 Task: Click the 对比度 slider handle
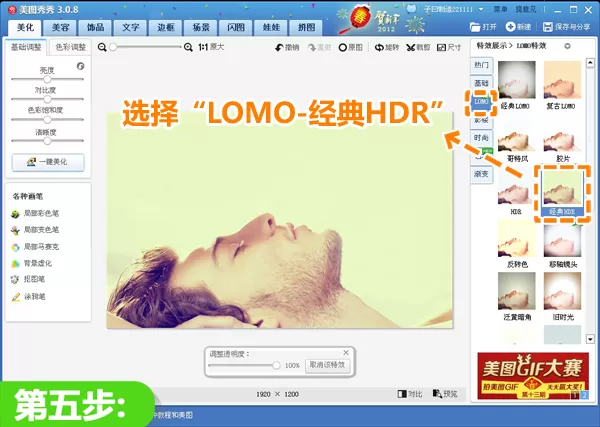(47, 99)
